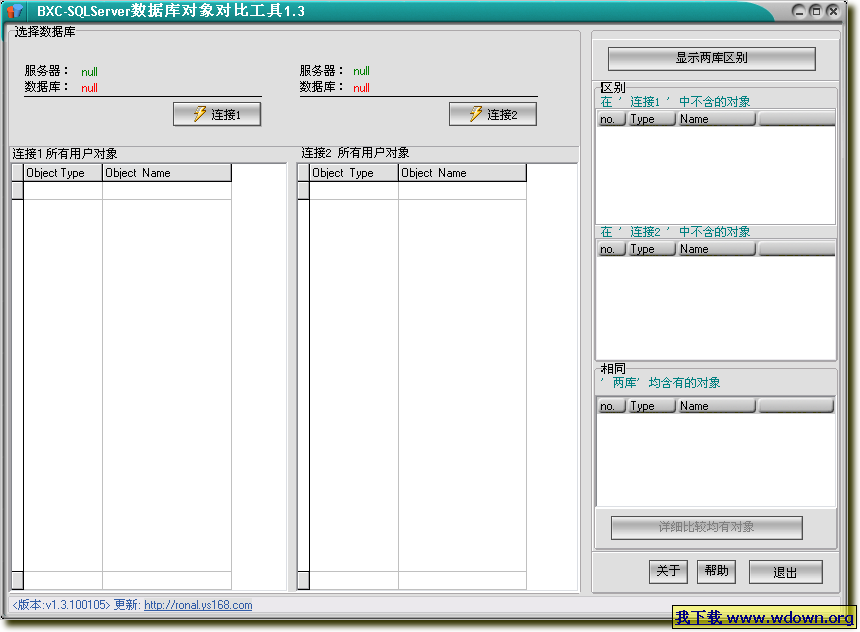Open 帮助 help button

click(x=716, y=571)
